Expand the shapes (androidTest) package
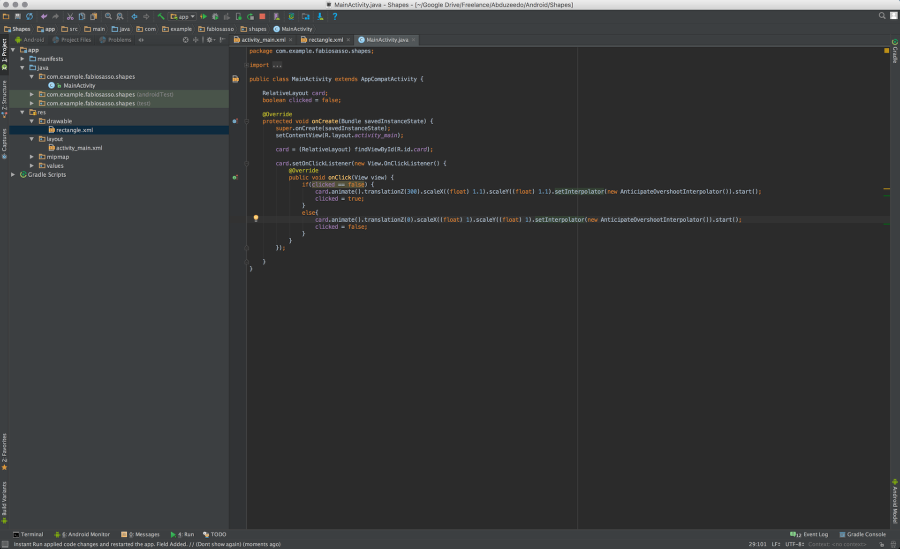The width and height of the screenshot is (900, 549). (x=32, y=94)
